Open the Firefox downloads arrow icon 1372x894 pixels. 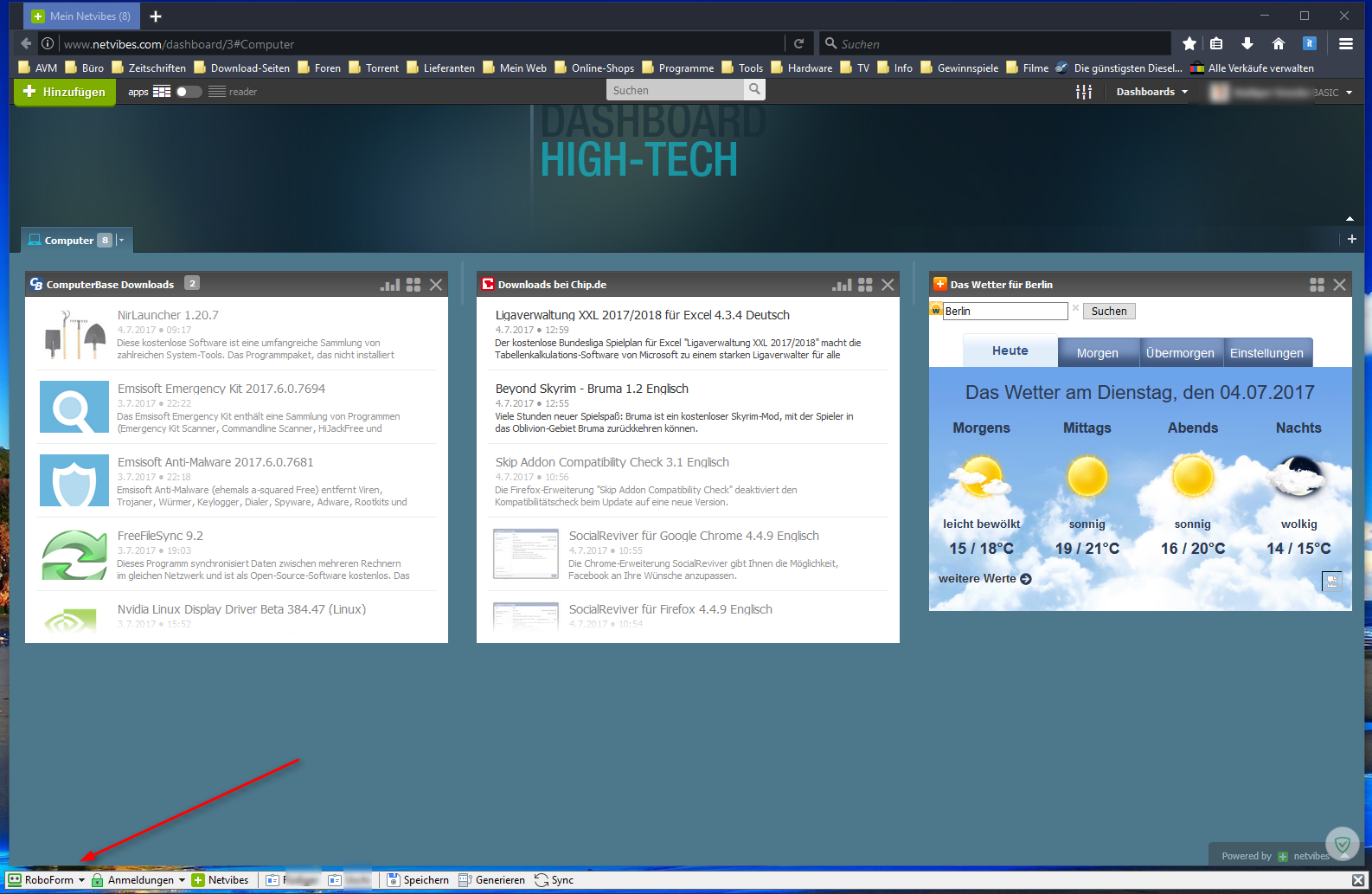click(x=1247, y=43)
